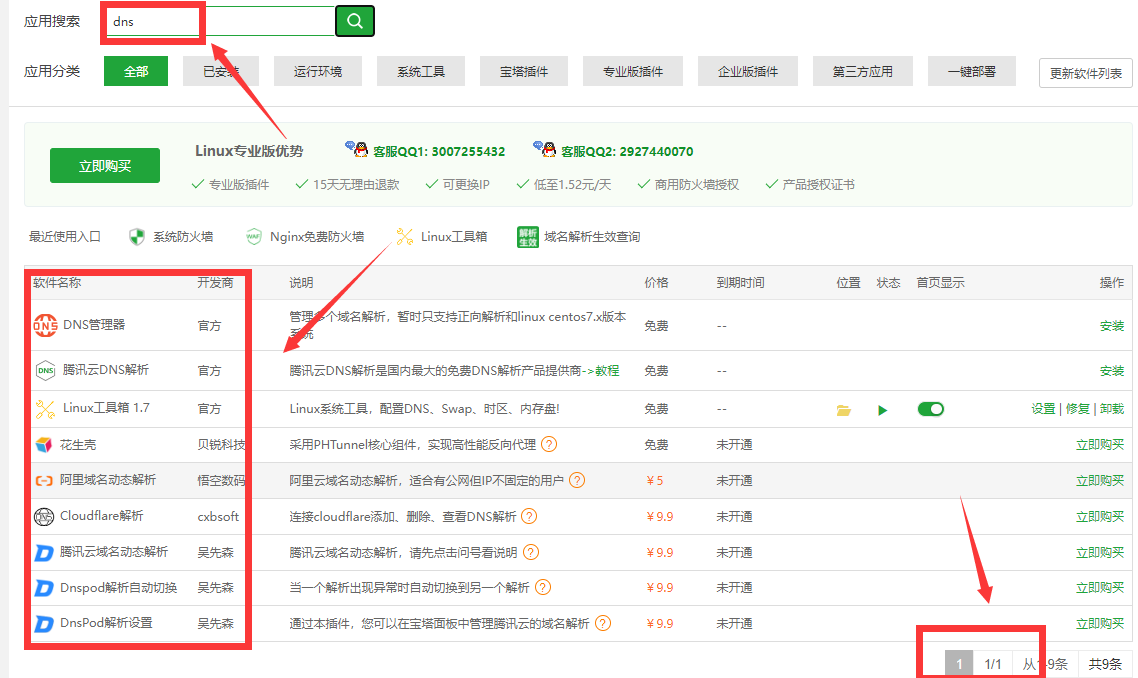Open the 教程 link for 腾讯云DNS解析

pyautogui.click(x=607, y=370)
